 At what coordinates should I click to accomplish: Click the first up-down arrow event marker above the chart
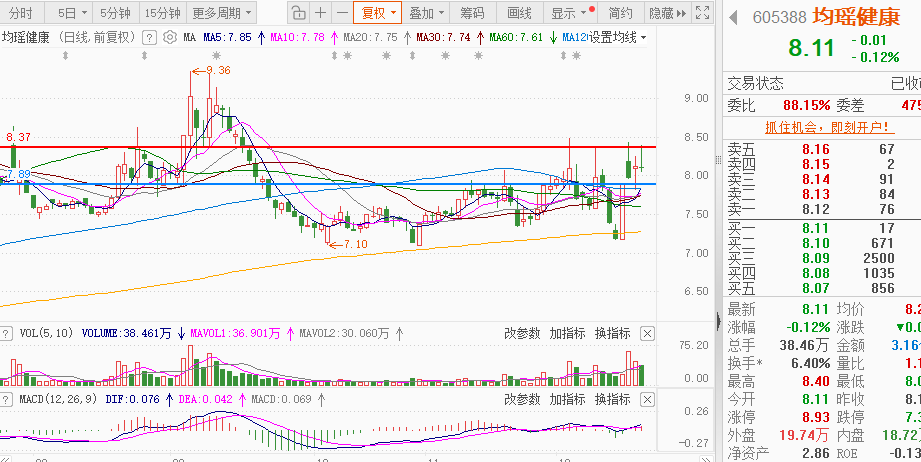pos(66,56)
